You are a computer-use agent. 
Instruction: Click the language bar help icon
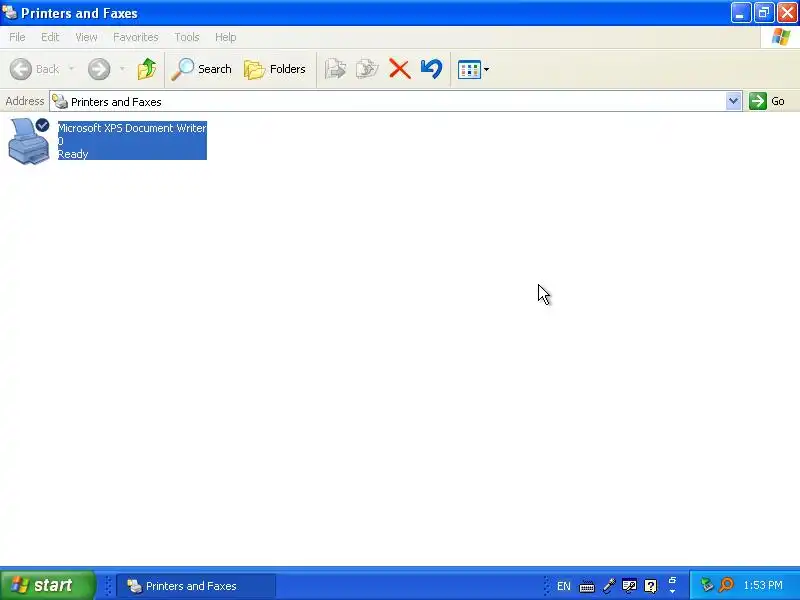(651, 586)
